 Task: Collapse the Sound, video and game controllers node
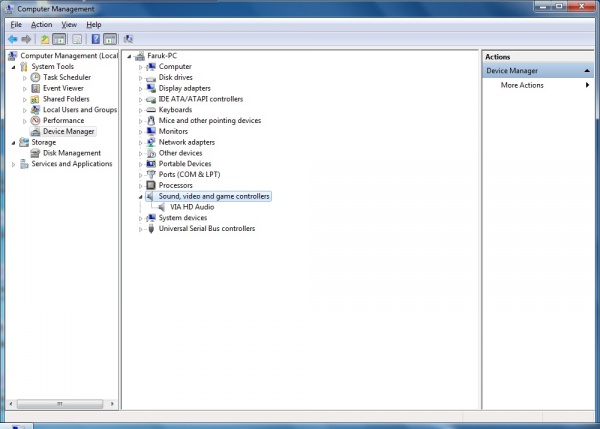click(x=140, y=197)
